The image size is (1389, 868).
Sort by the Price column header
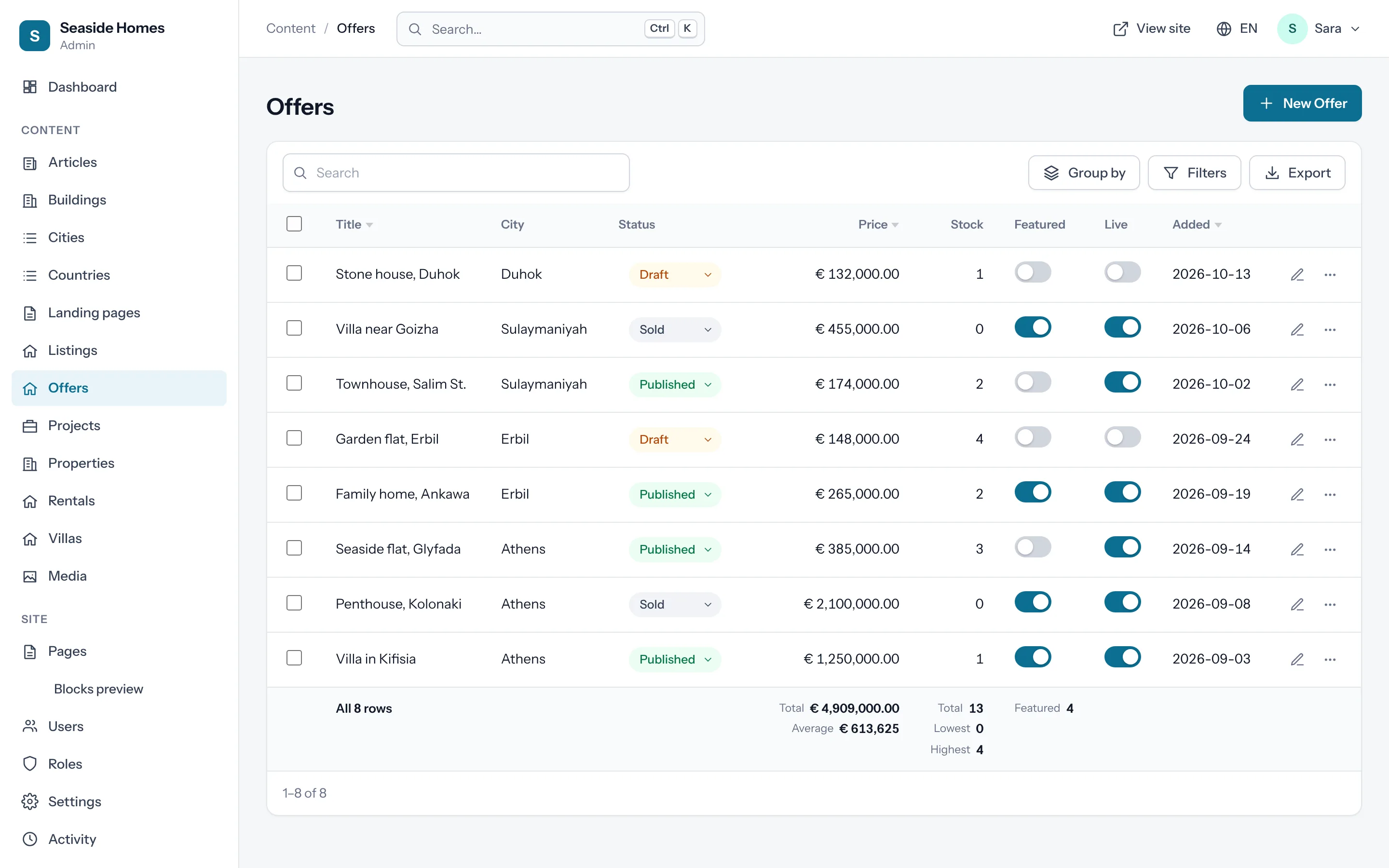[x=878, y=224]
